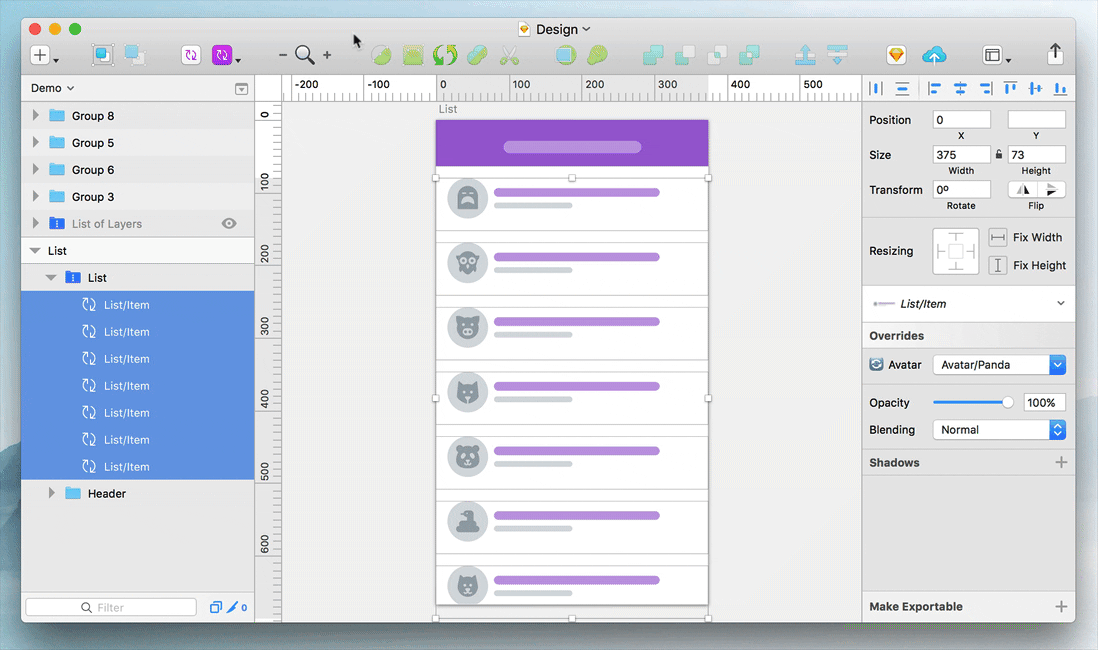
Task: Toggle visibility of List of Layers
Action: 229,224
